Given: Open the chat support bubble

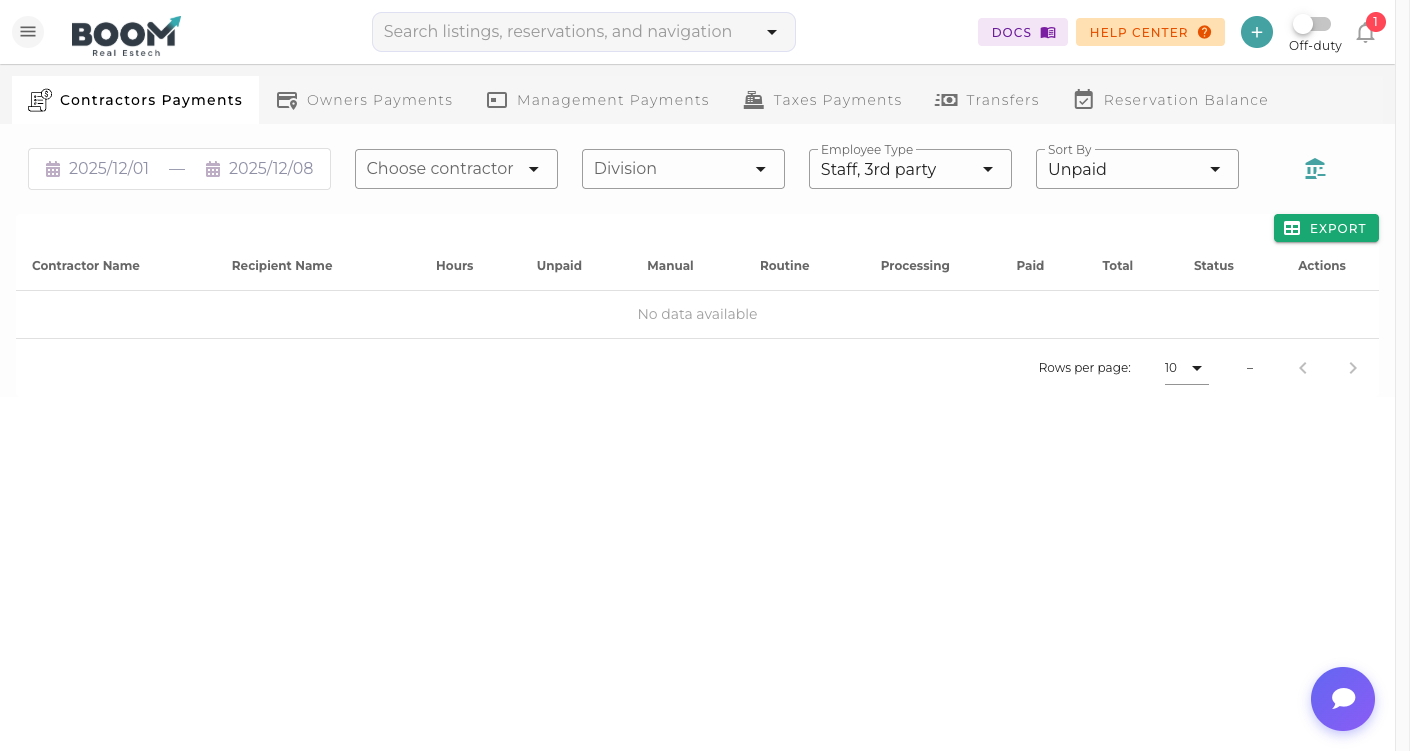Looking at the screenshot, I should coord(1343,699).
